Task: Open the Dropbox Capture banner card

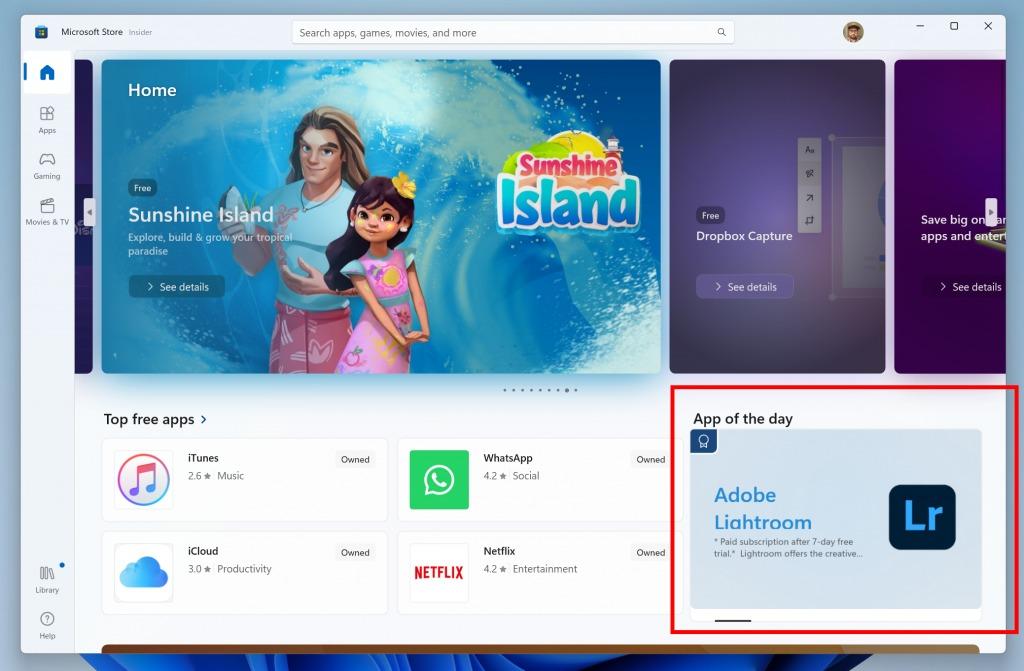Action: click(777, 216)
